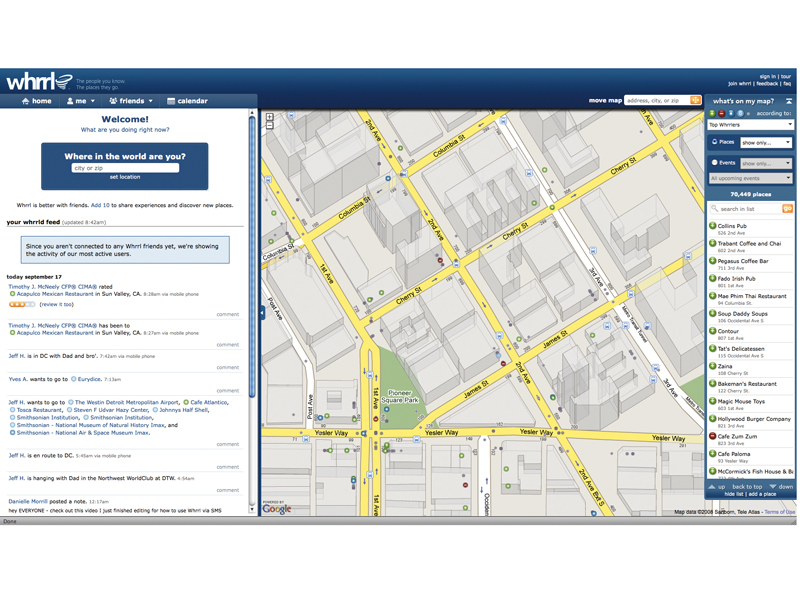Click the green icon beside Tat's Delicatessen

tap(712, 348)
